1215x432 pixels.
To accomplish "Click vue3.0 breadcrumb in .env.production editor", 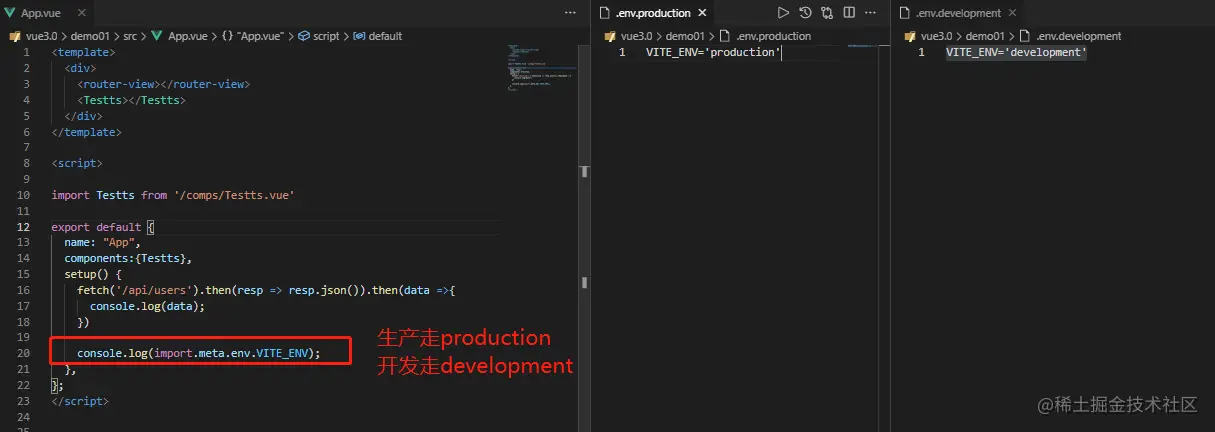I will [637, 36].
